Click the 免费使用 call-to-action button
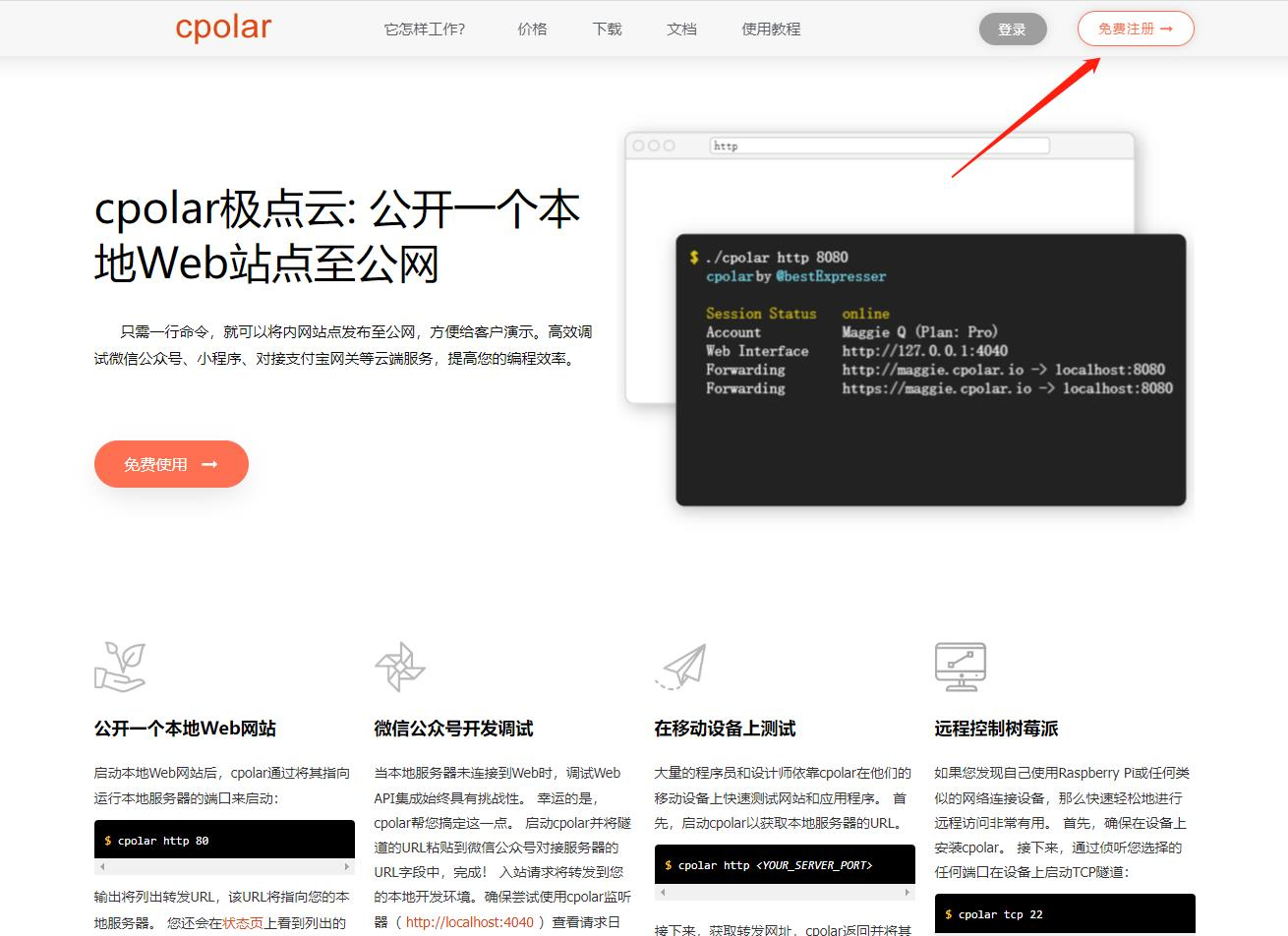 (x=171, y=464)
